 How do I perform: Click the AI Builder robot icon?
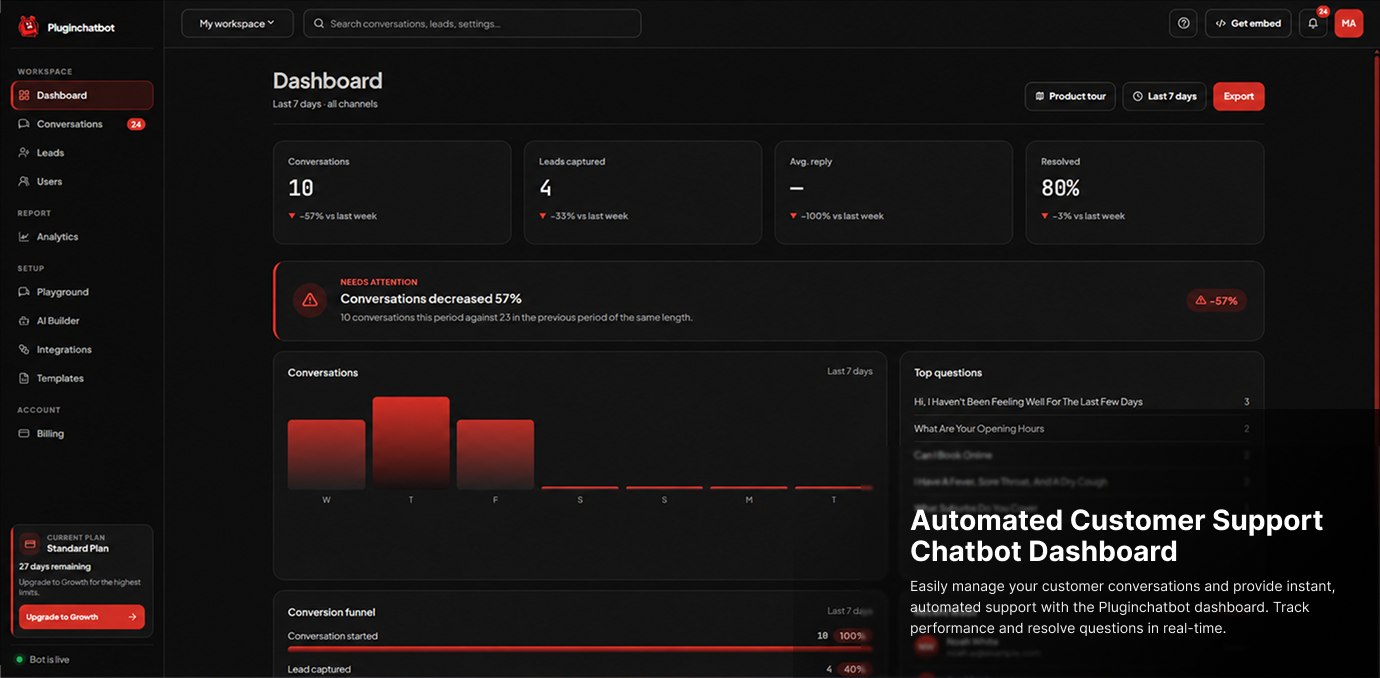pyautogui.click(x=24, y=321)
